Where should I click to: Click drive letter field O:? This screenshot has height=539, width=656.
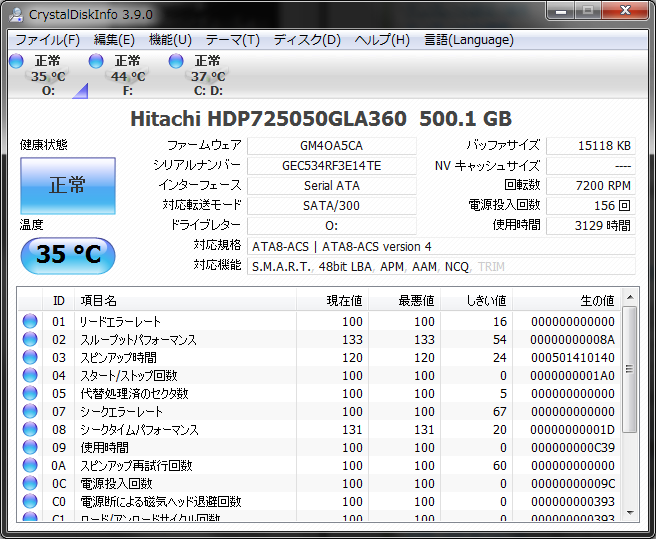point(332,226)
